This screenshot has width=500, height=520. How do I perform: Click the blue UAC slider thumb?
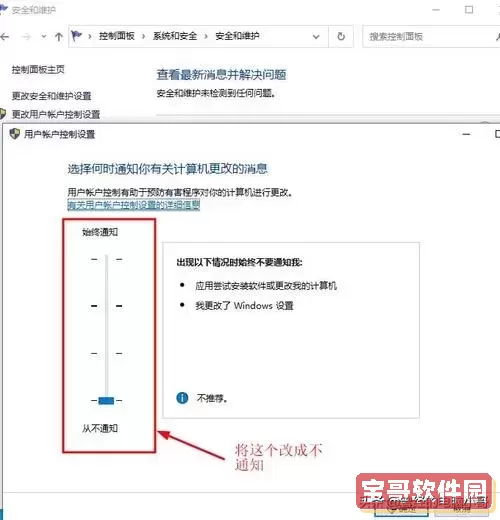[x=106, y=400]
